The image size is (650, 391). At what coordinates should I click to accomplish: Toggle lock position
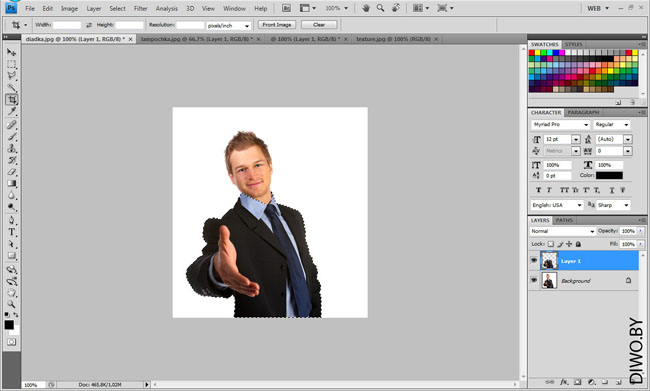tap(569, 244)
